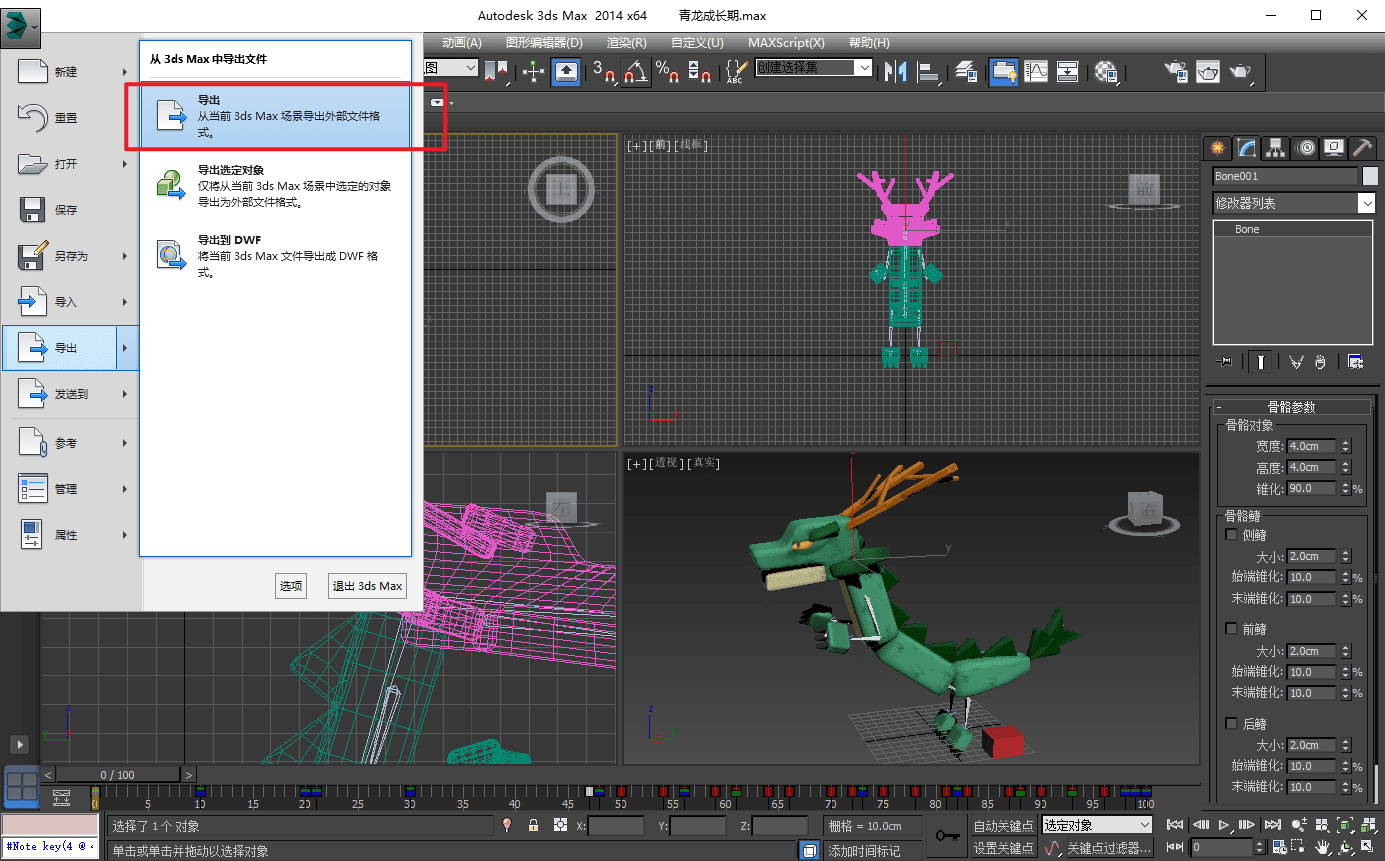1385x861 pixels.
Task: Open the 关键点过滤器 button
Action: [x=1109, y=848]
